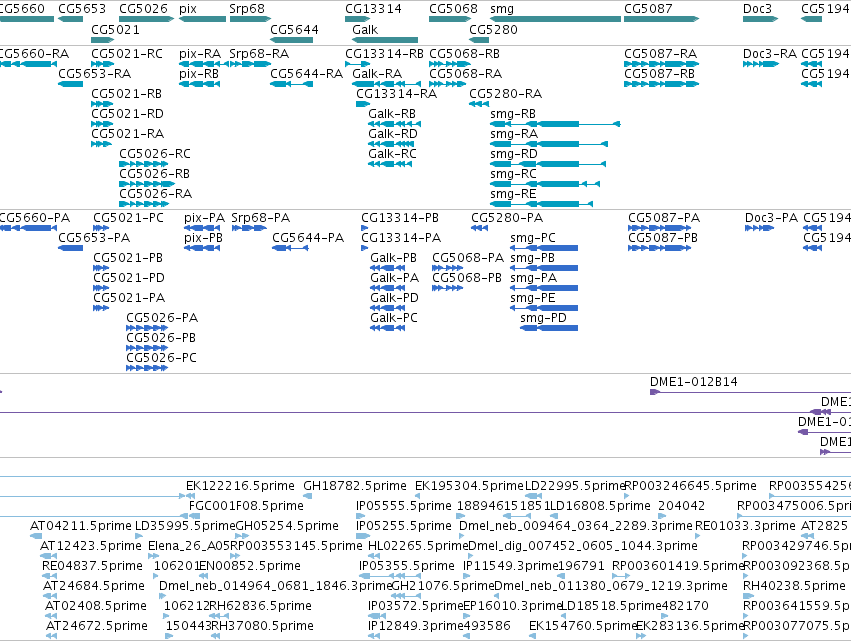The image size is (851, 641).
Task: Open protein pix-PA
Action: point(202,228)
